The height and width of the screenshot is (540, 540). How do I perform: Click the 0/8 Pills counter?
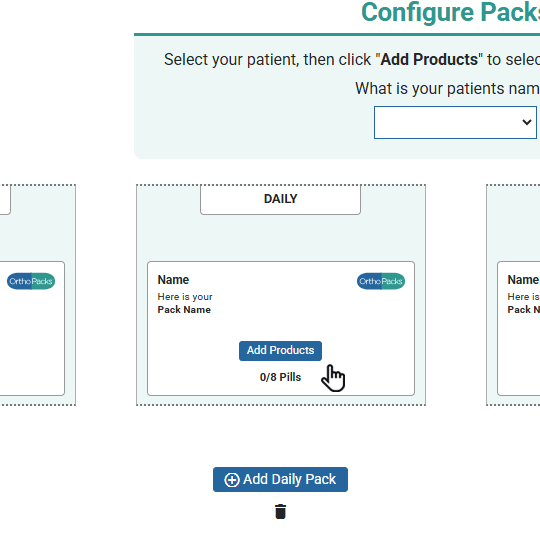coord(280,377)
